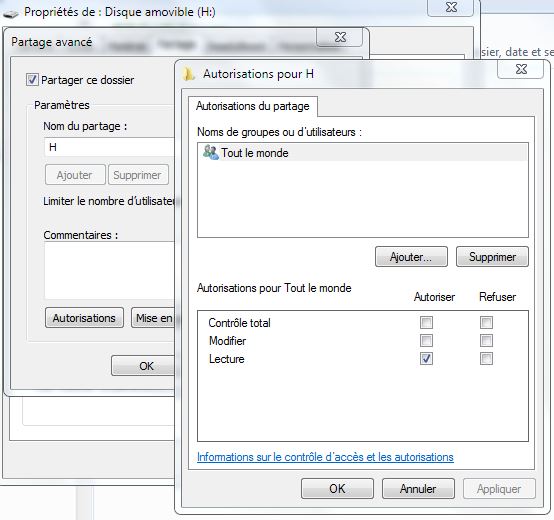Click the 'Modifier' permission label
This screenshot has height=520, width=554.
(x=228, y=341)
